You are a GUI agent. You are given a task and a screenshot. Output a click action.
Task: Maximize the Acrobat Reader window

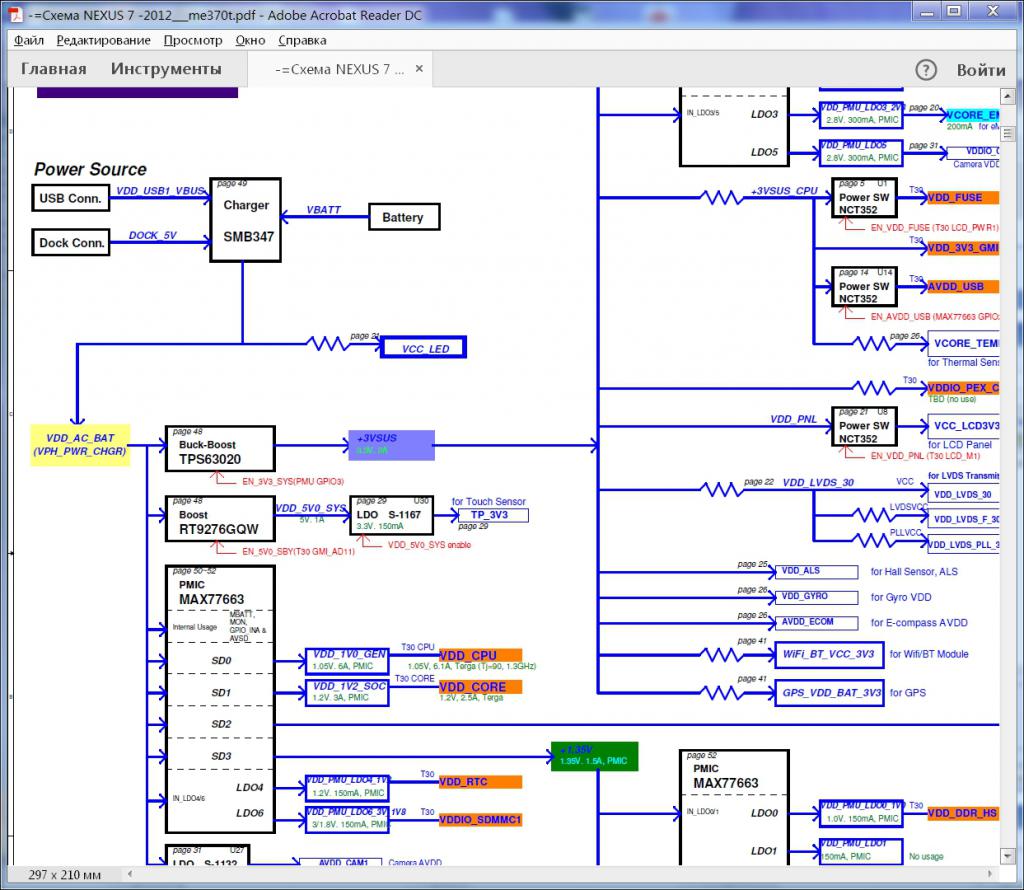(x=952, y=12)
